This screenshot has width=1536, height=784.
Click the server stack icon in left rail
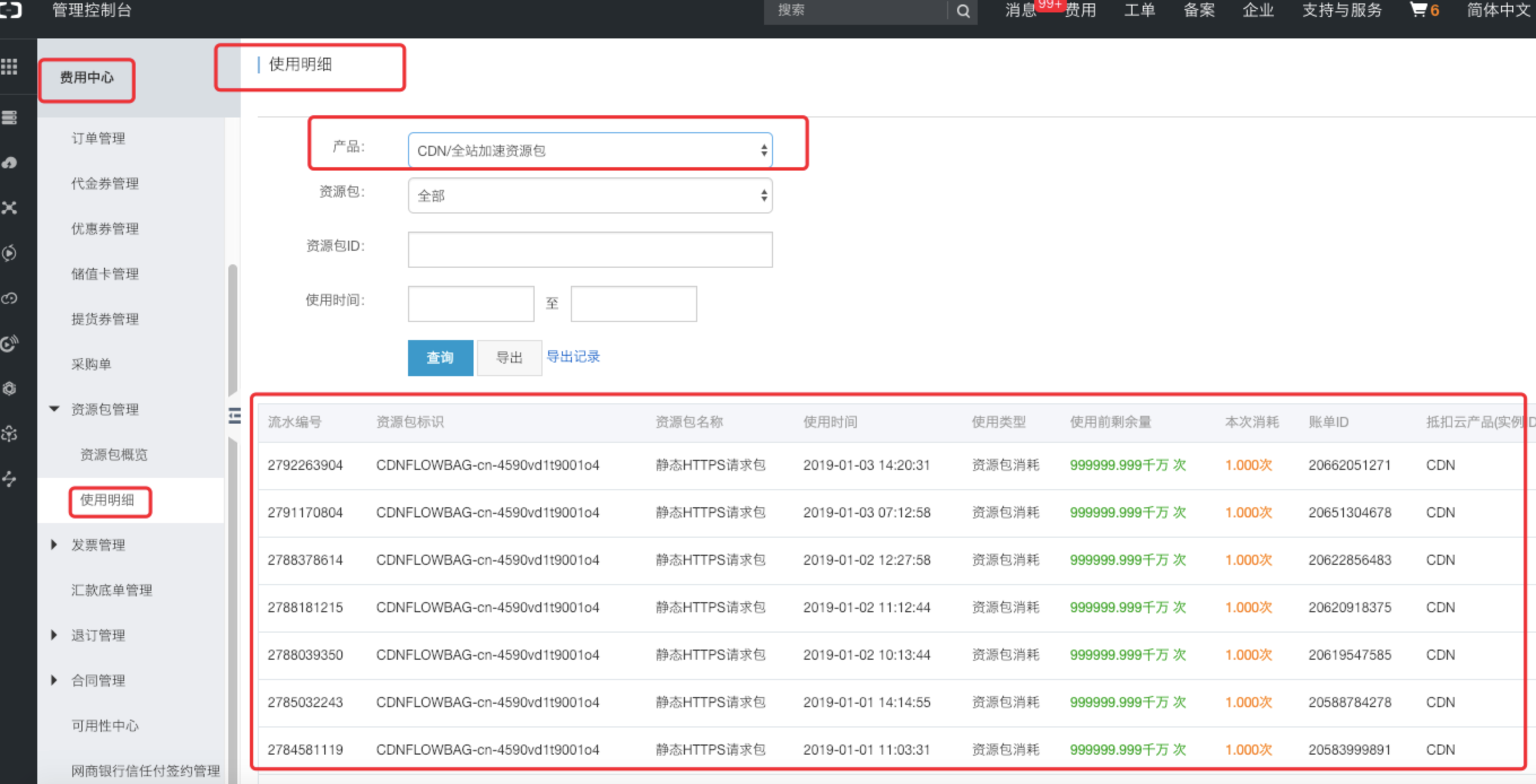9,117
